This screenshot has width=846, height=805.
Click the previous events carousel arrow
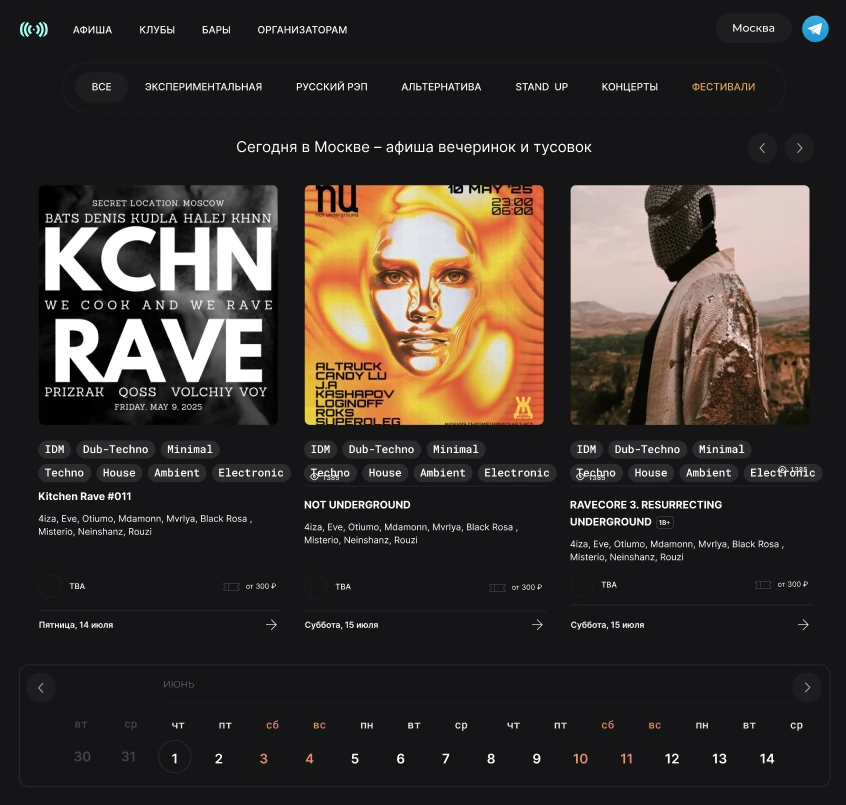(762, 148)
